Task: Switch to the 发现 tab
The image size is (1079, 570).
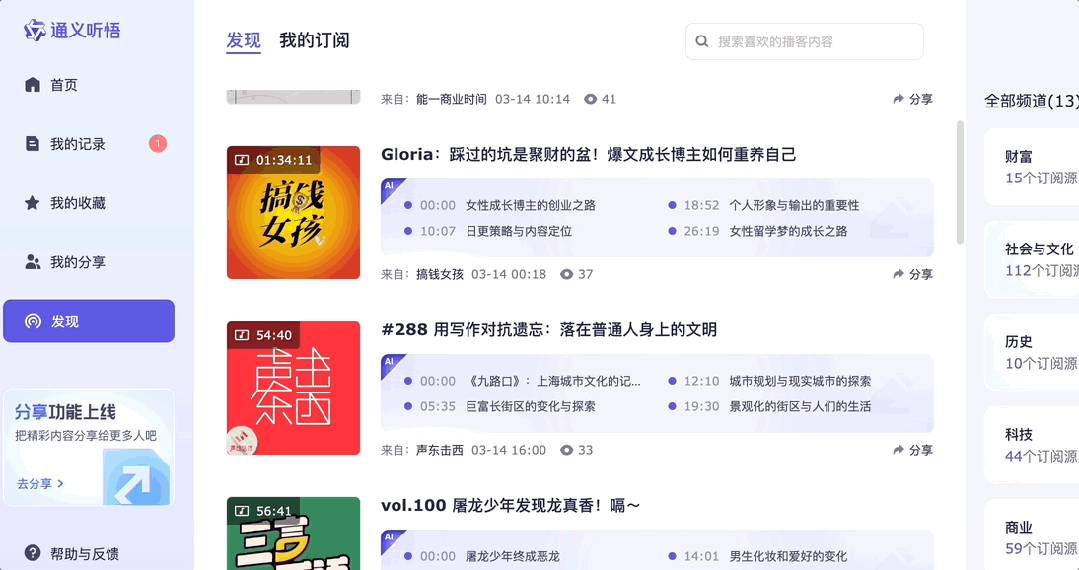Action: pyautogui.click(x=244, y=41)
